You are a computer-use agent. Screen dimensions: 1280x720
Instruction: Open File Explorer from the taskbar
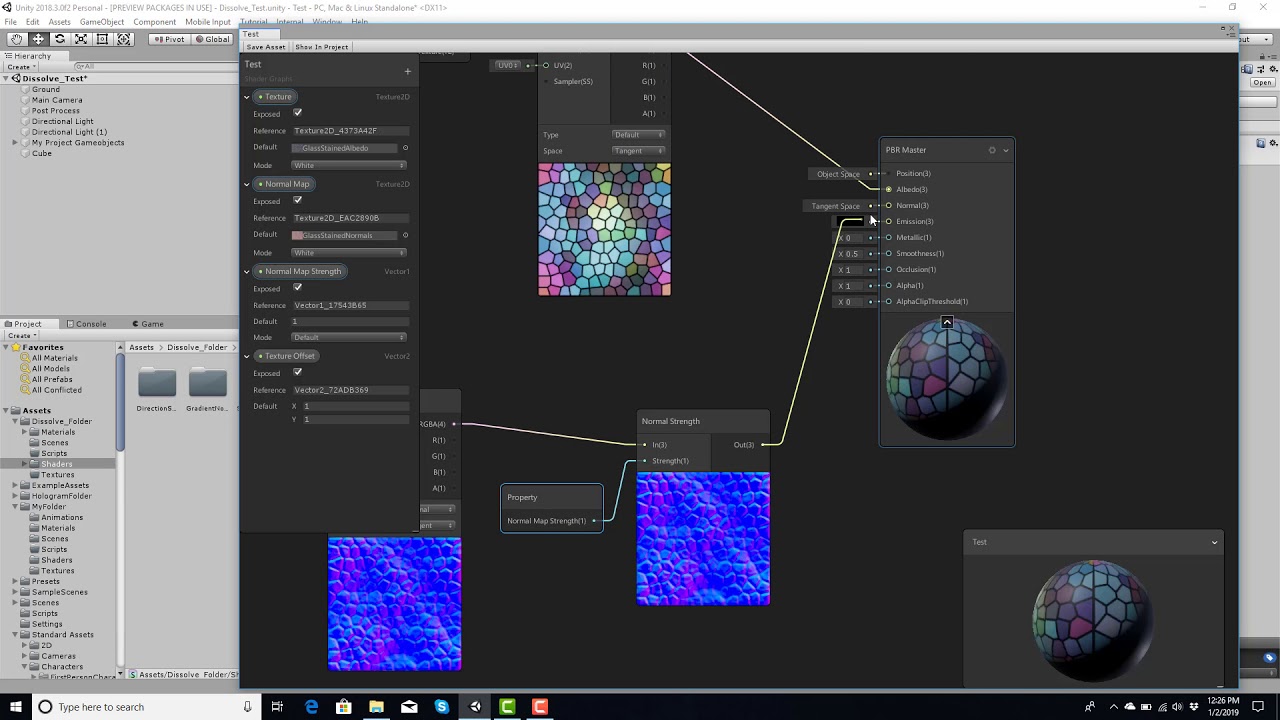point(376,707)
